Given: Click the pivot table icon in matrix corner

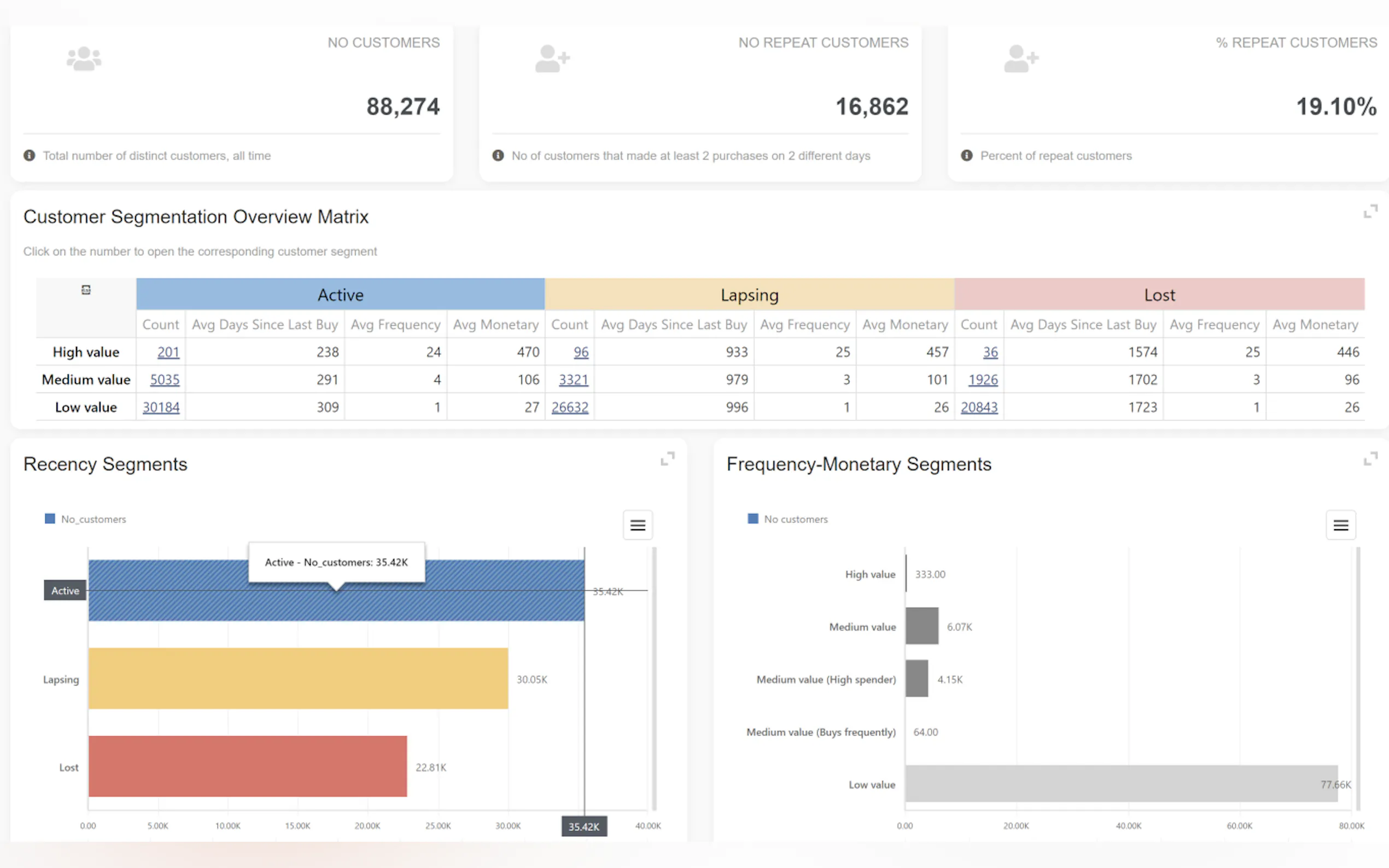Looking at the screenshot, I should pos(86,290).
